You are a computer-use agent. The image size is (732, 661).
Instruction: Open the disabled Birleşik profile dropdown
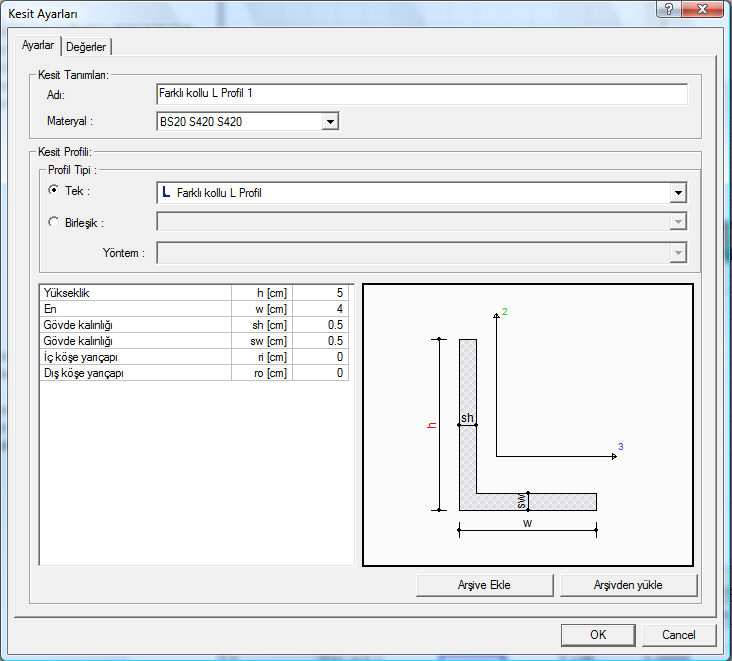click(x=678, y=222)
